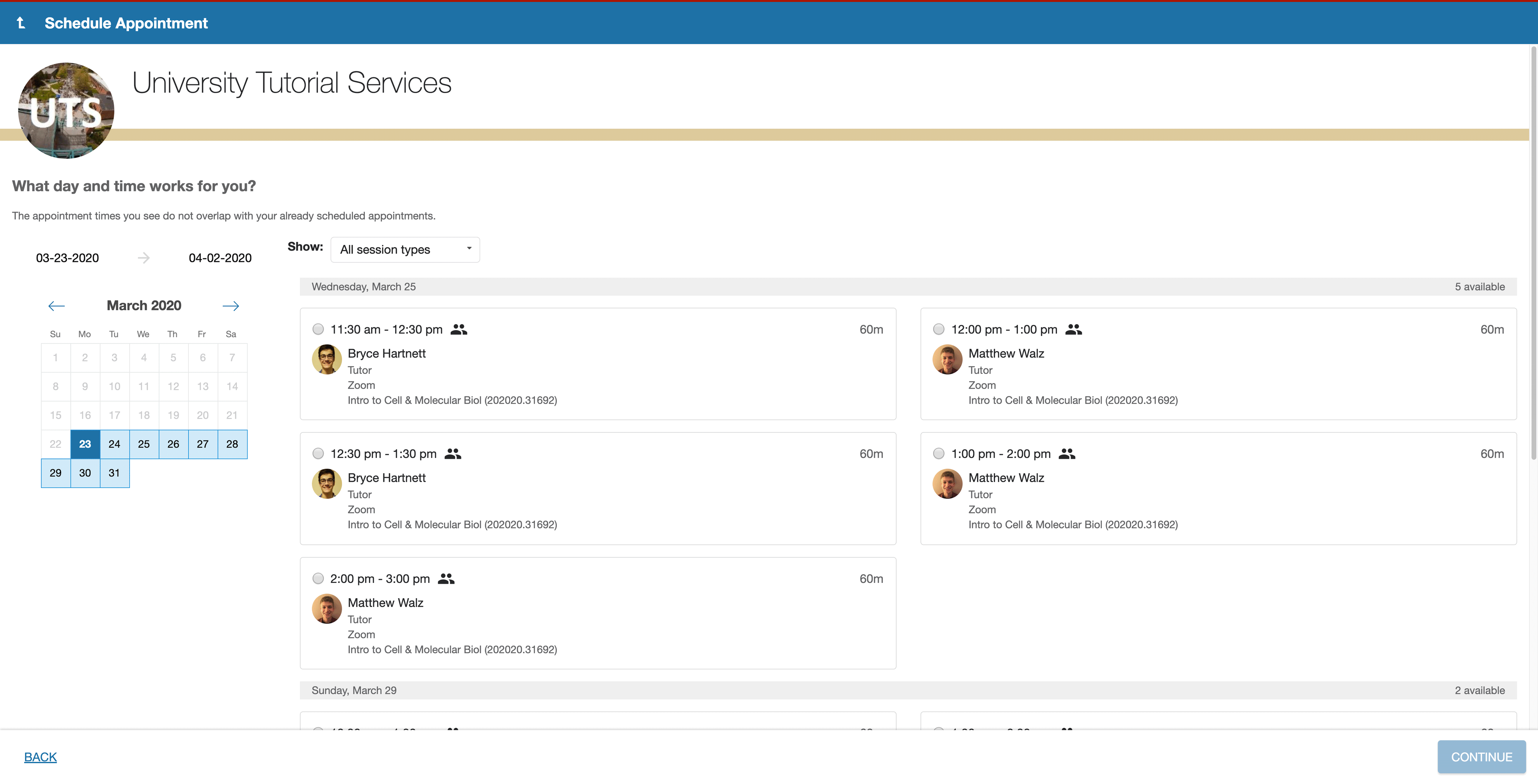This screenshot has width=1538, height=784.
Task: Select the 2:00 pm - 3:00 pm slot
Action: [x=318, y=578]
